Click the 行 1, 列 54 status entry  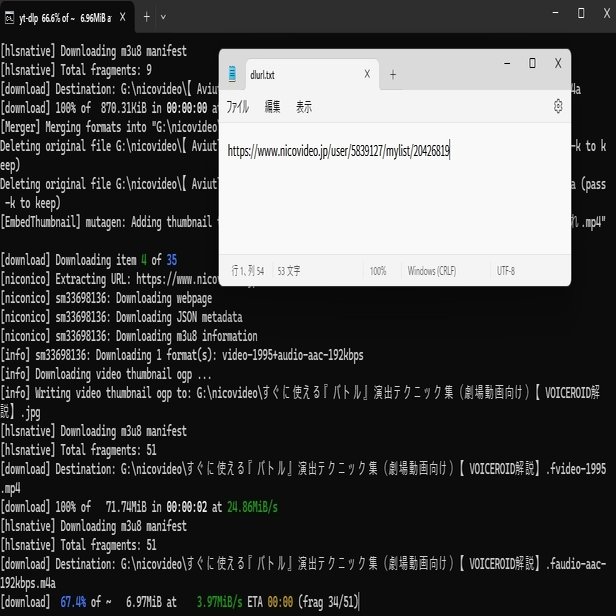click(248, 271)
